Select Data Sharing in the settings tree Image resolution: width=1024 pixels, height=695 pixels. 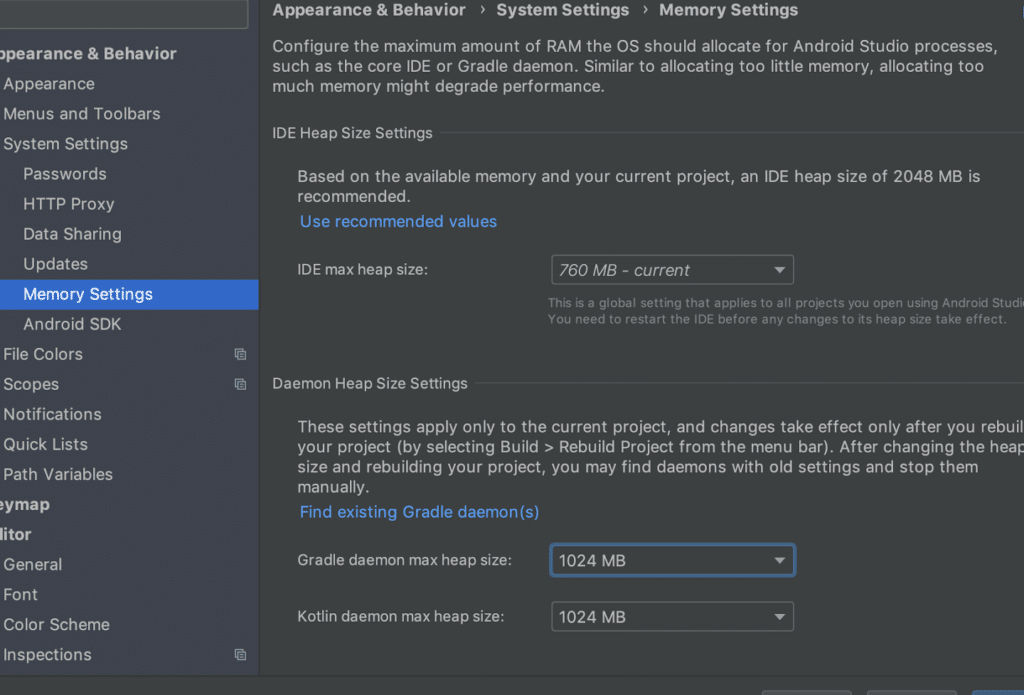click(72, 234)
